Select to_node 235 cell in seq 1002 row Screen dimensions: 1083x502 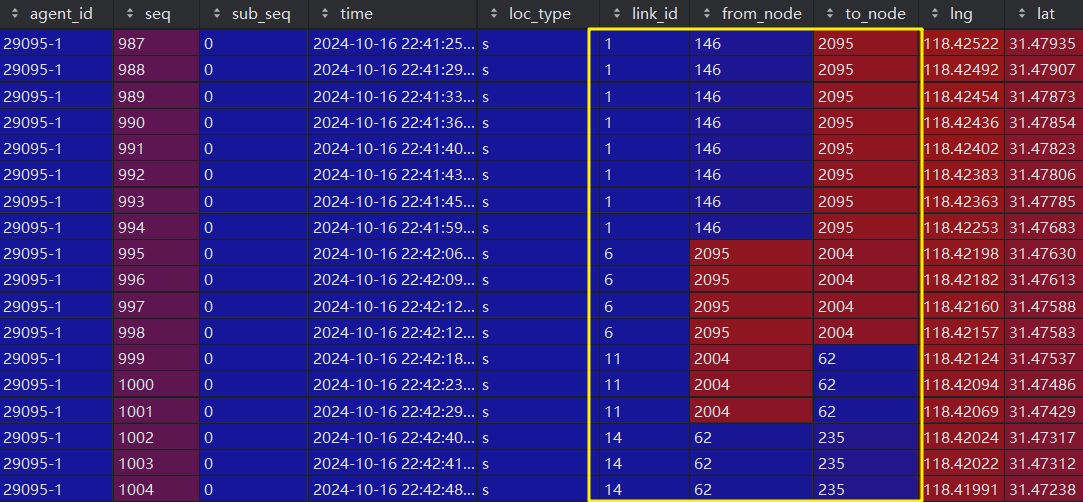click(x=866, y=437)
